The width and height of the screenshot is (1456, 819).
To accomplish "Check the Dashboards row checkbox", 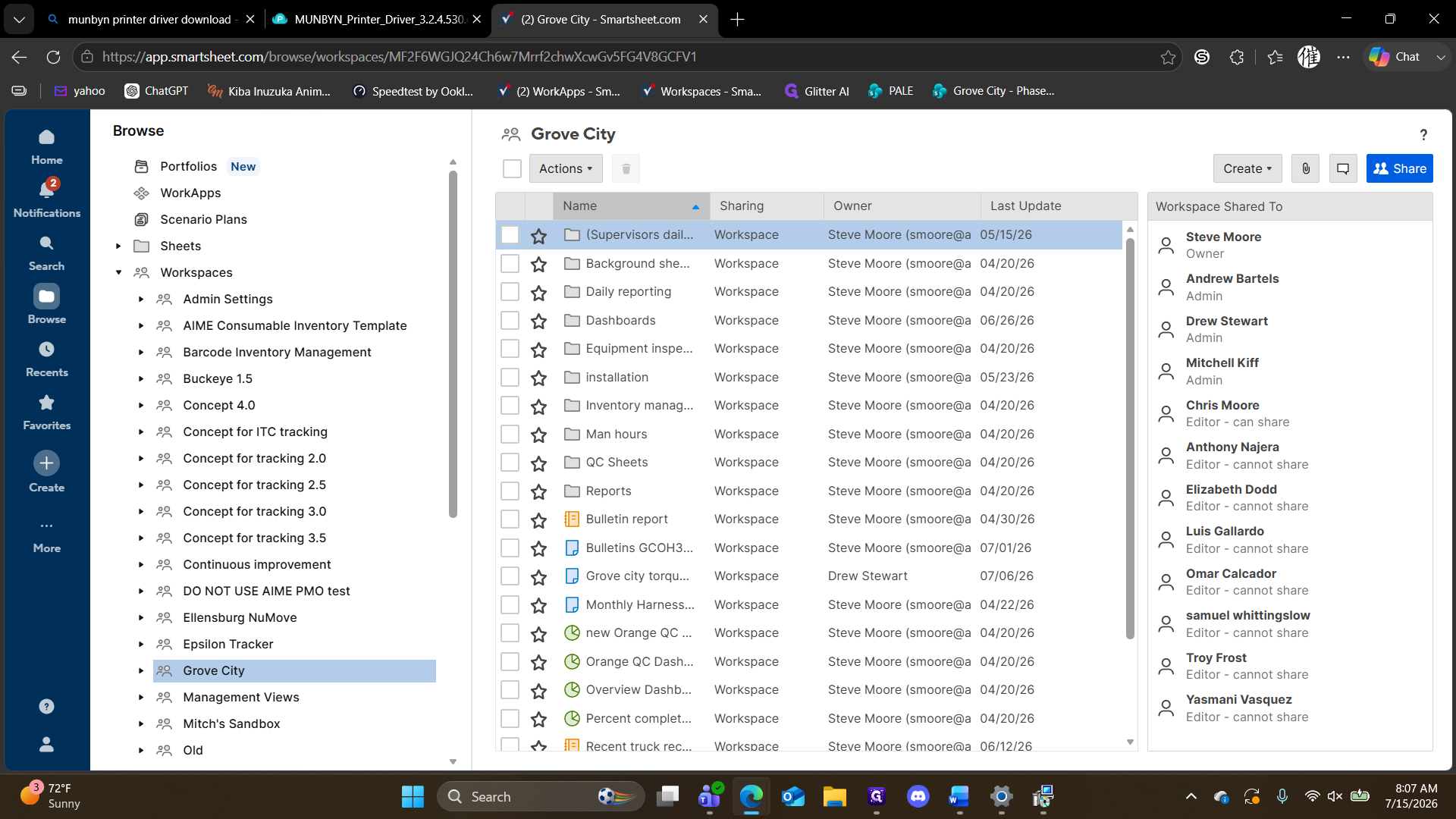I will pyautogui.click(x=510, y=320).
